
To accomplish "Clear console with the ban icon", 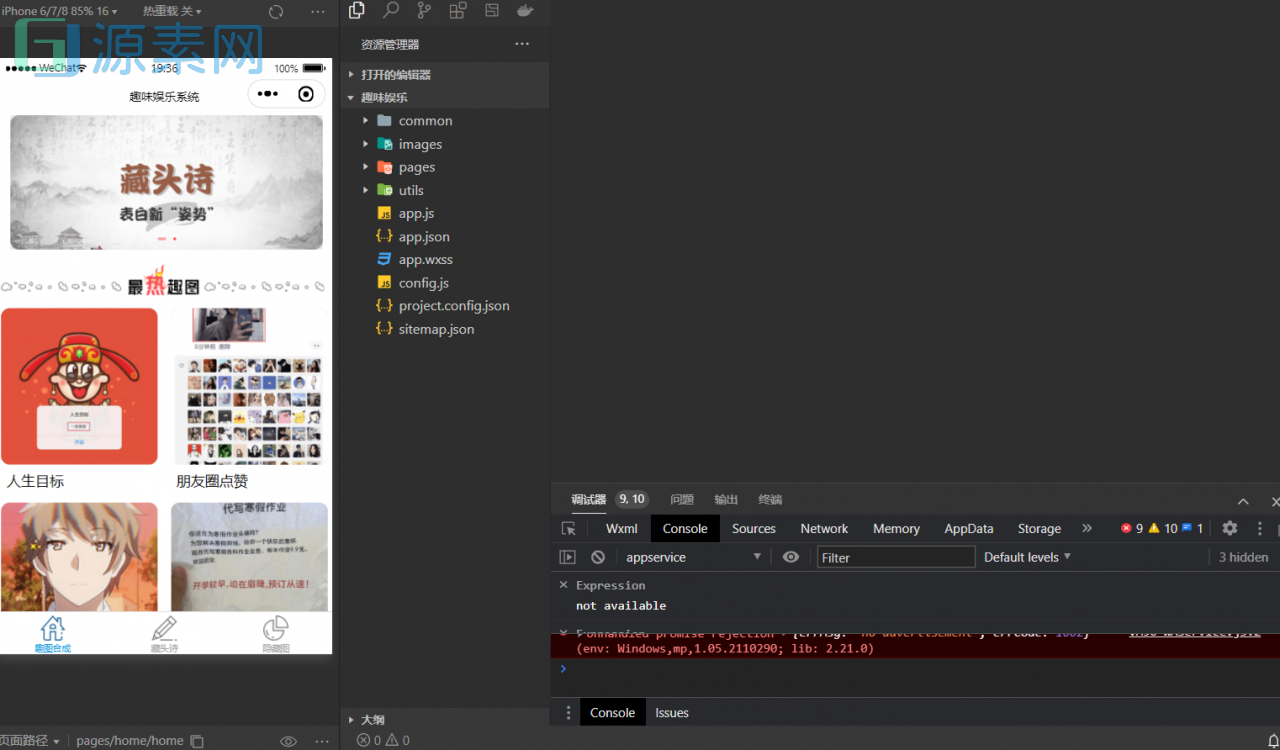I will pyautogui.click(x=598, y=557).
